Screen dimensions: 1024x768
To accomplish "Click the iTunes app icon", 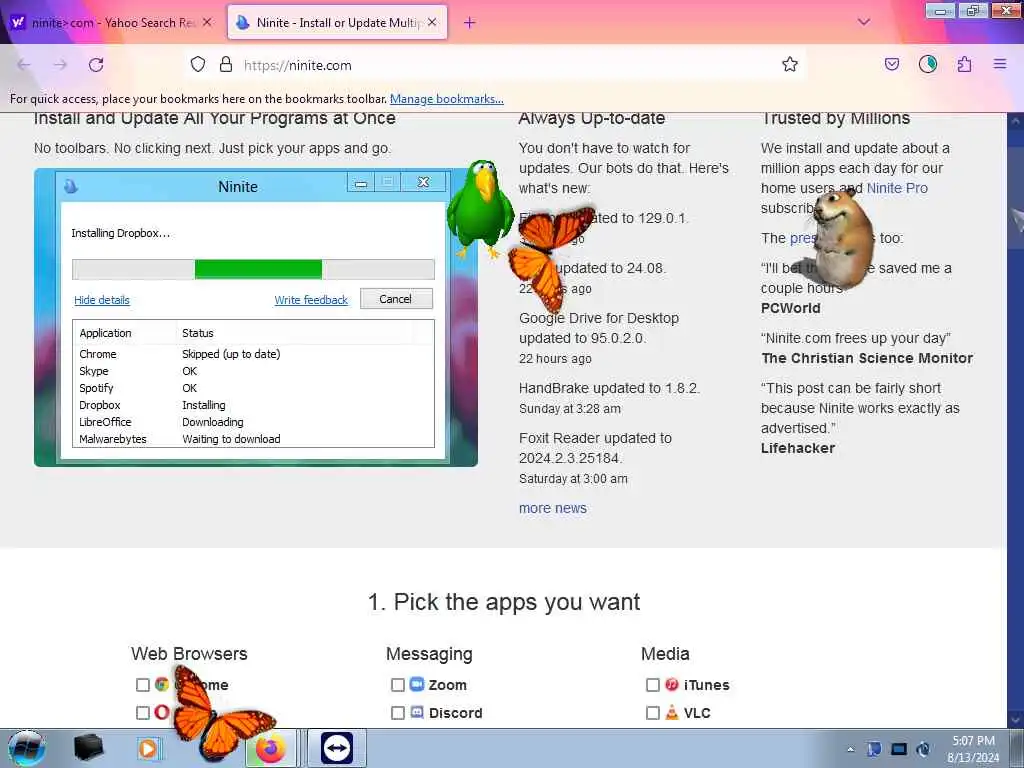I will click(x=672, y=684).
